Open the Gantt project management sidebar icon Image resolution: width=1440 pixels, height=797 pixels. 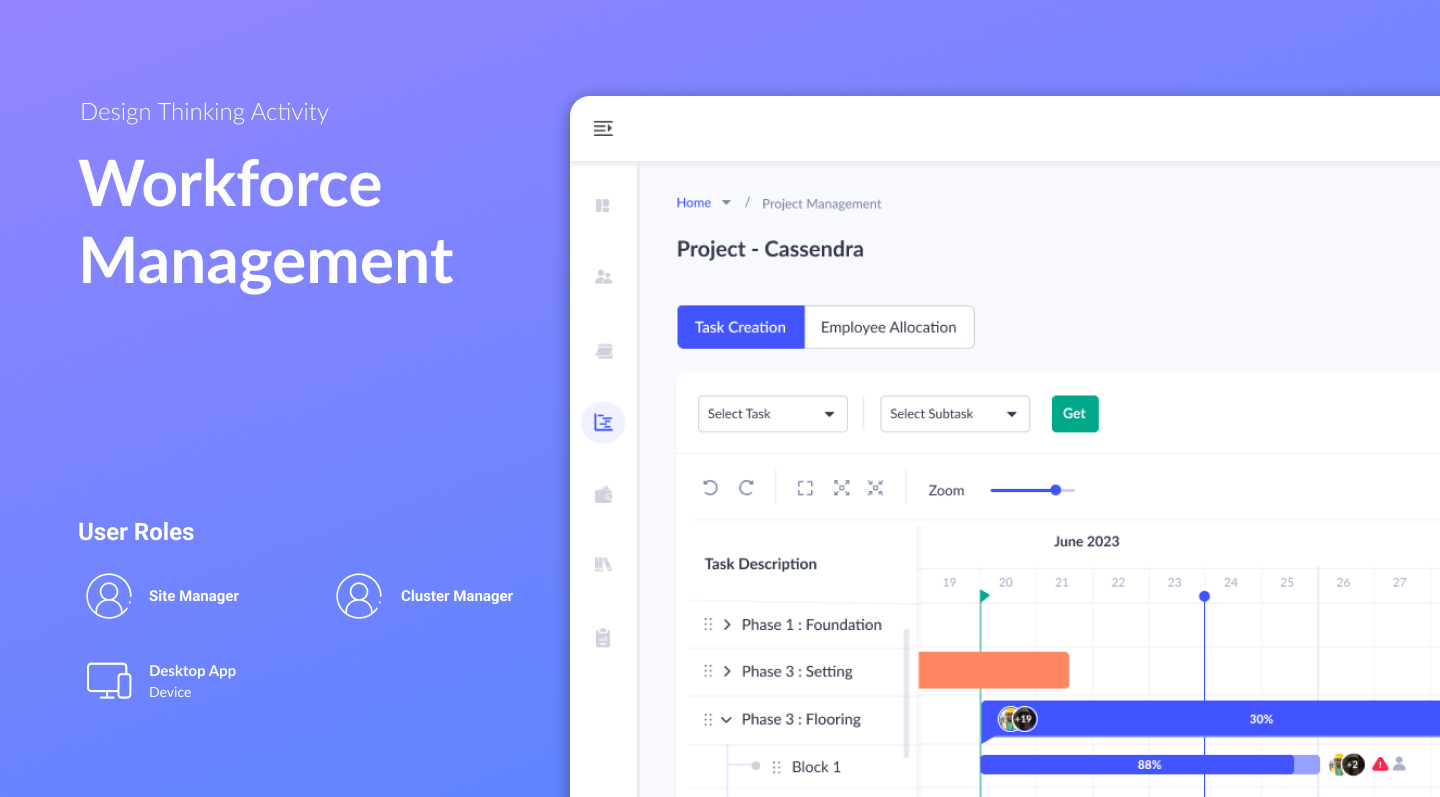603,423
